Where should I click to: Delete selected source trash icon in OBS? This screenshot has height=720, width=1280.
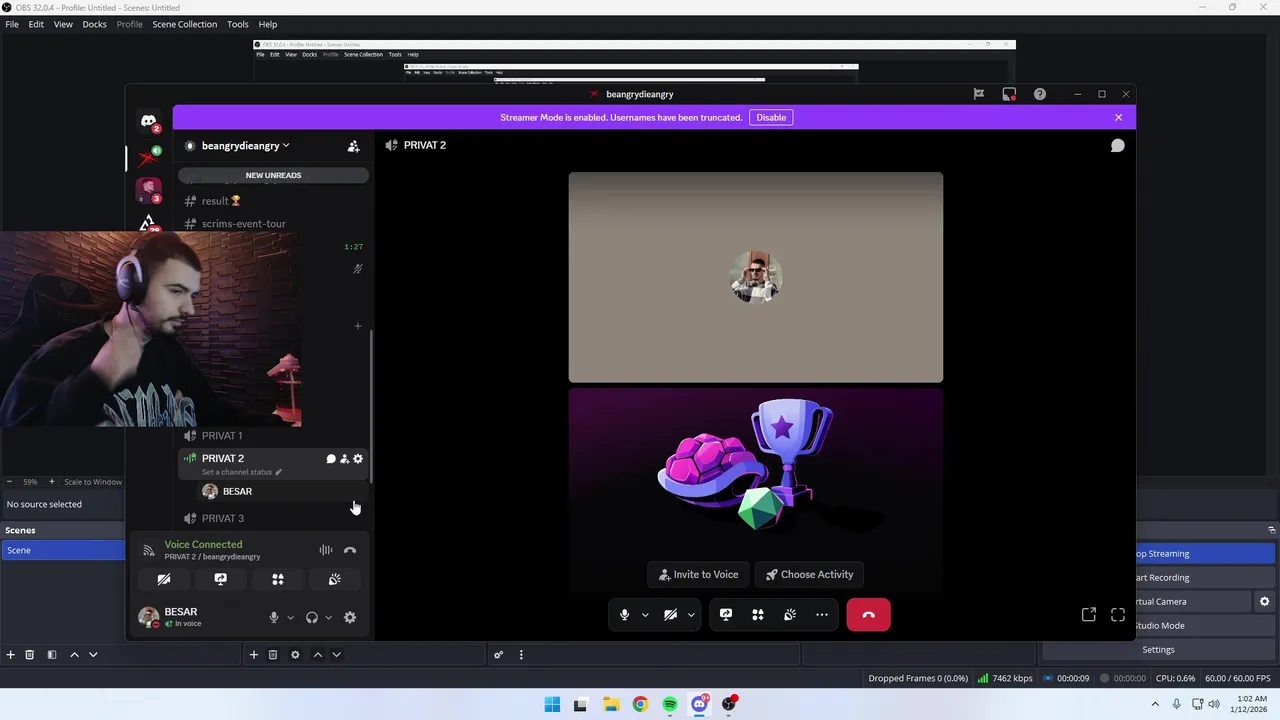pos(273,655)
